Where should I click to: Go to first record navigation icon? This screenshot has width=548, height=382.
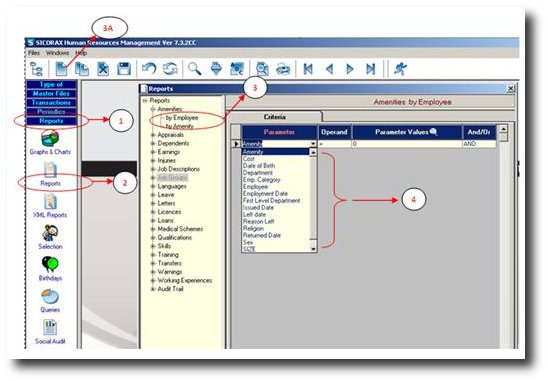308,69
